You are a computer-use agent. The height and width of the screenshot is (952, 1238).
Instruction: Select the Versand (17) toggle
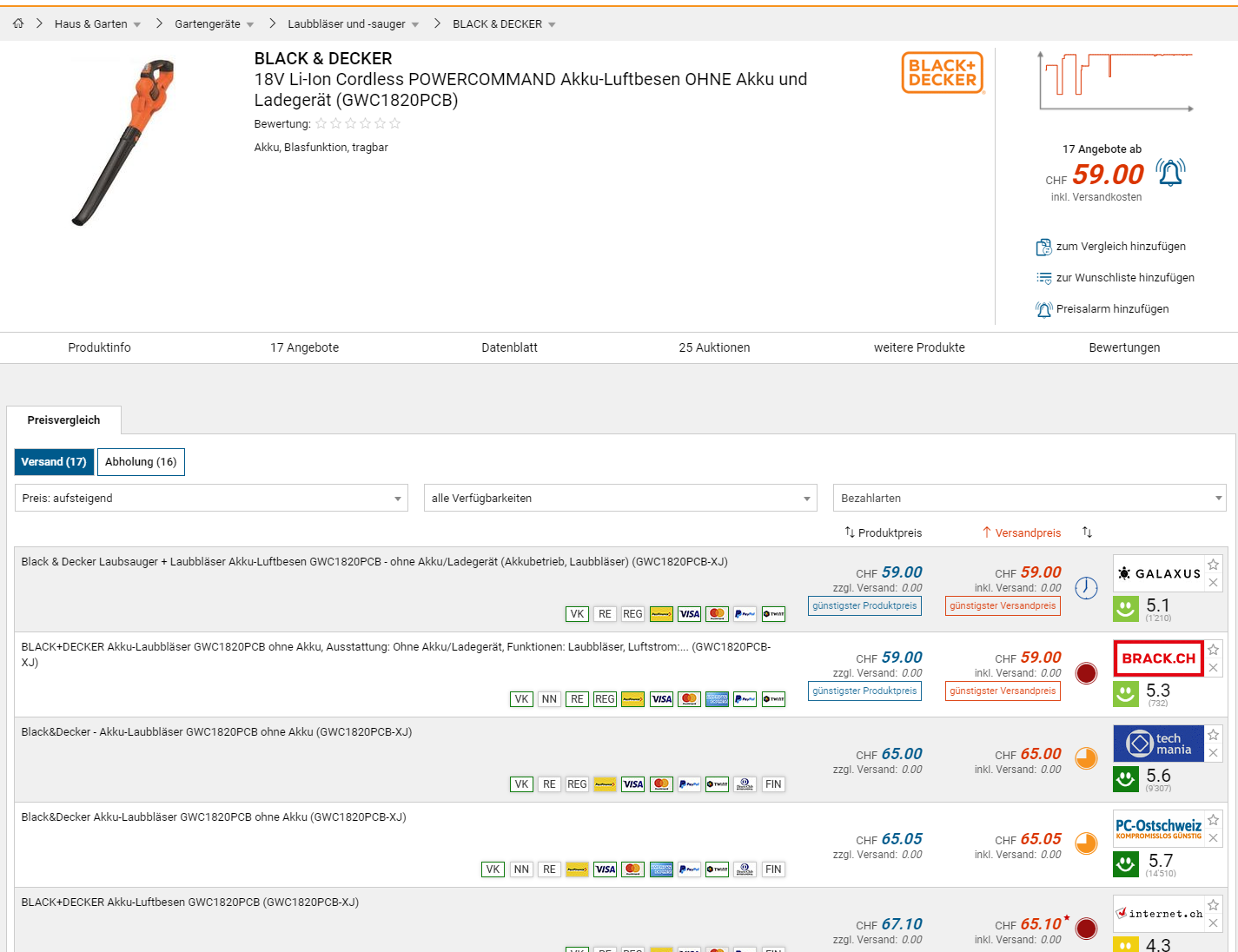pos(54,462)
